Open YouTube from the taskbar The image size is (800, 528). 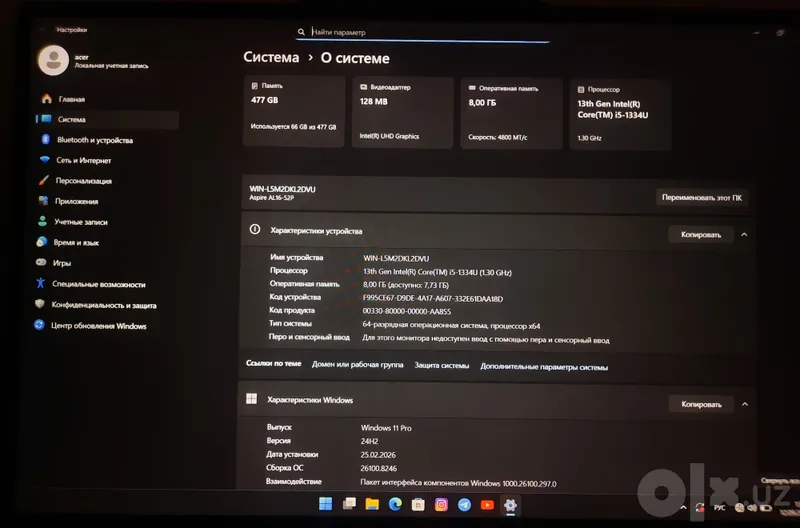tap(487, 505)
